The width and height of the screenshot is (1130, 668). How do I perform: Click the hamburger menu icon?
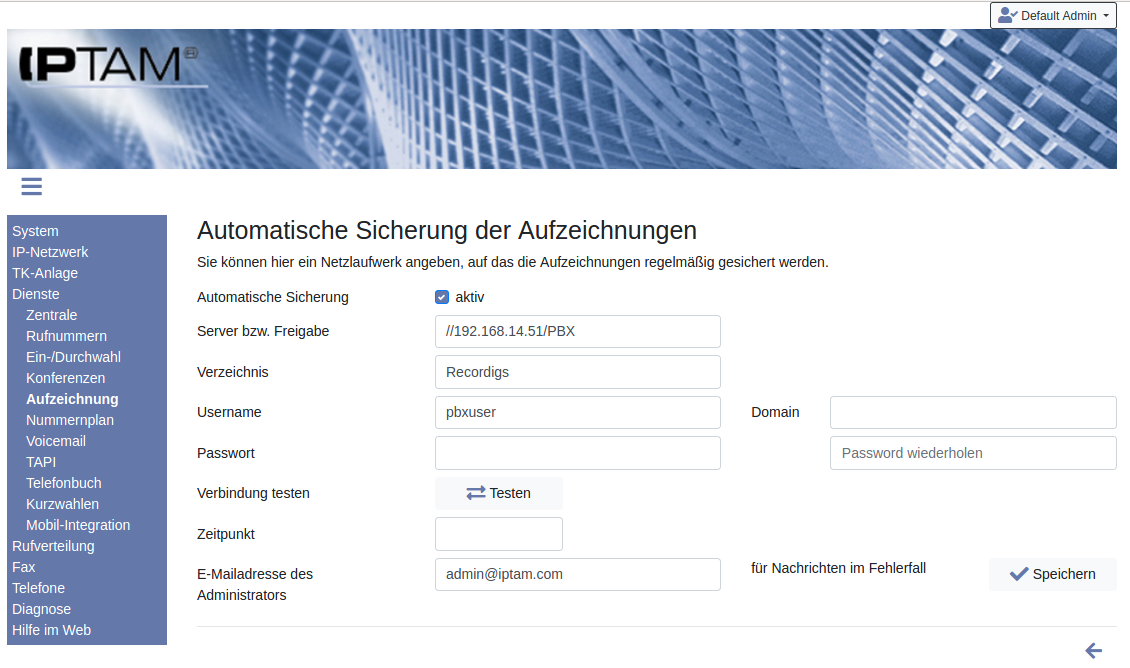(31, 186)
